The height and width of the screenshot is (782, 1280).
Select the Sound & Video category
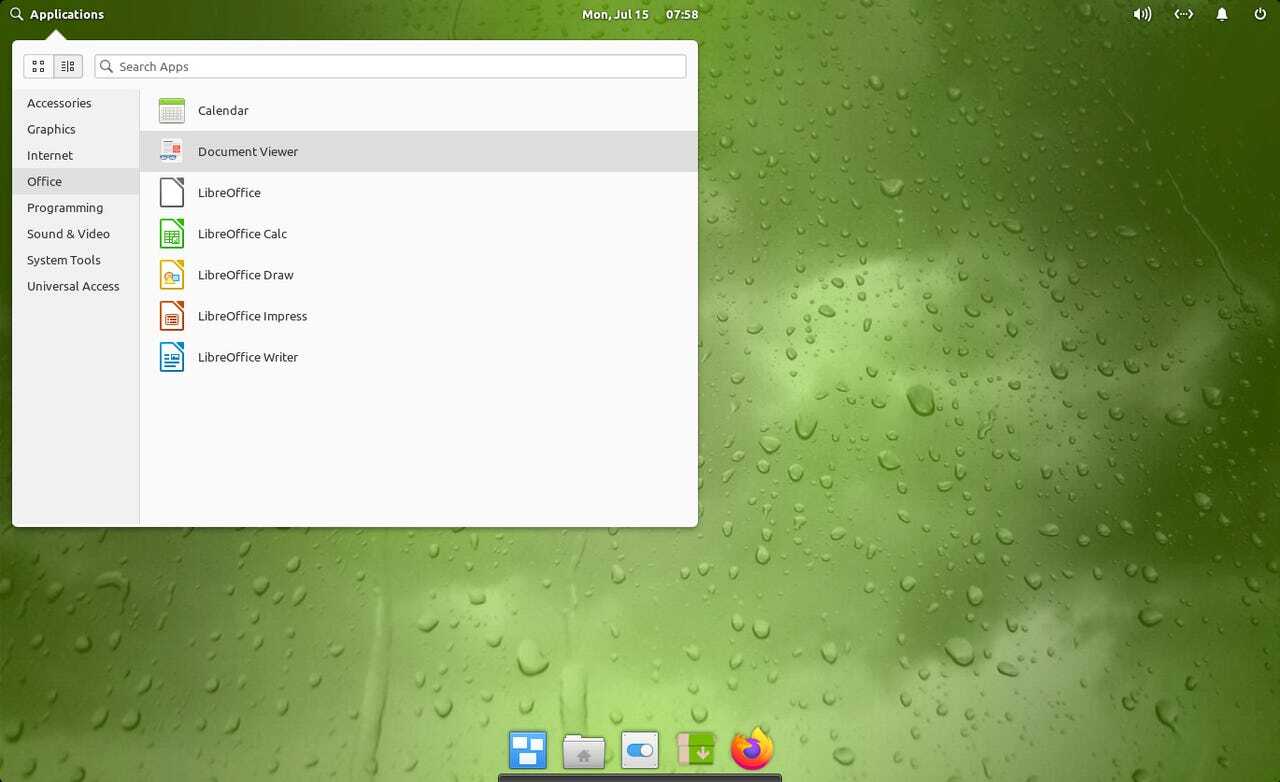click(x=68, y=234)
